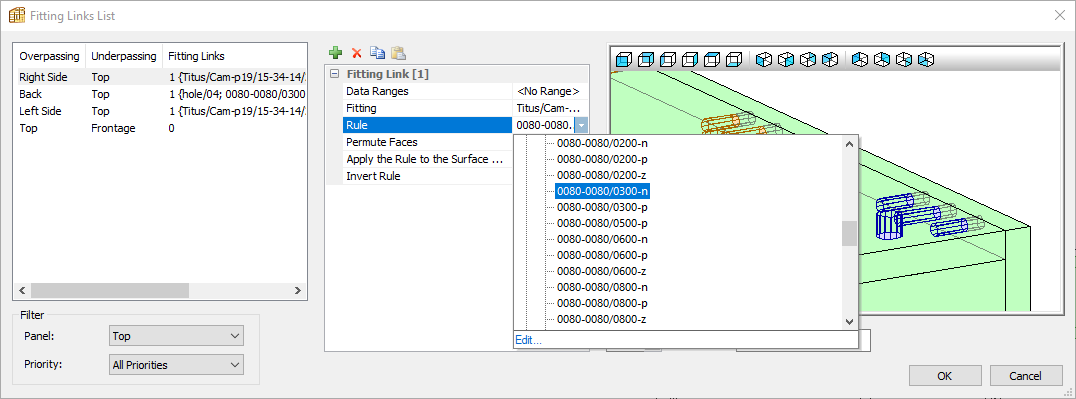Image resolution: width=1076 pixels, height=399 pixels.
Task: Close the Fitting Links List dialog
Action: tap(1060, 15)
